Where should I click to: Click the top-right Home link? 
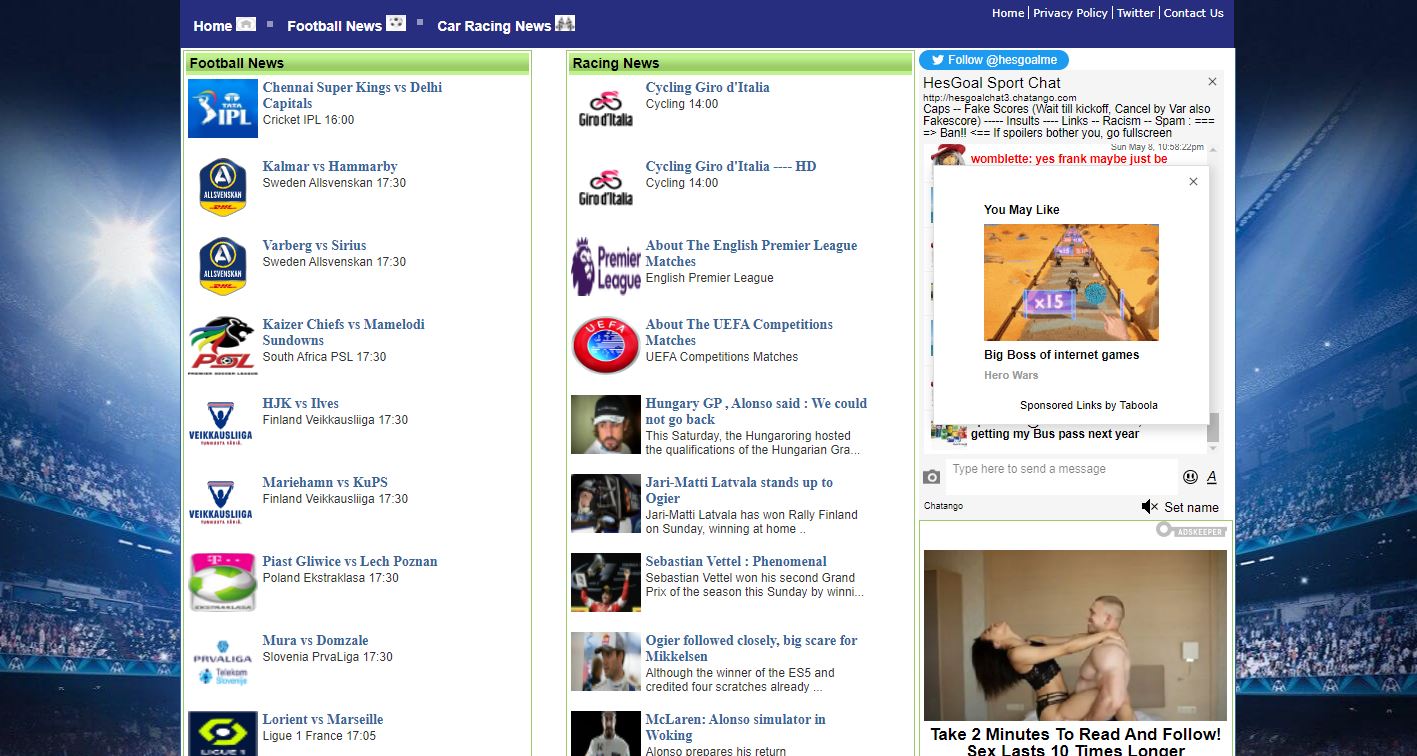1008,13
